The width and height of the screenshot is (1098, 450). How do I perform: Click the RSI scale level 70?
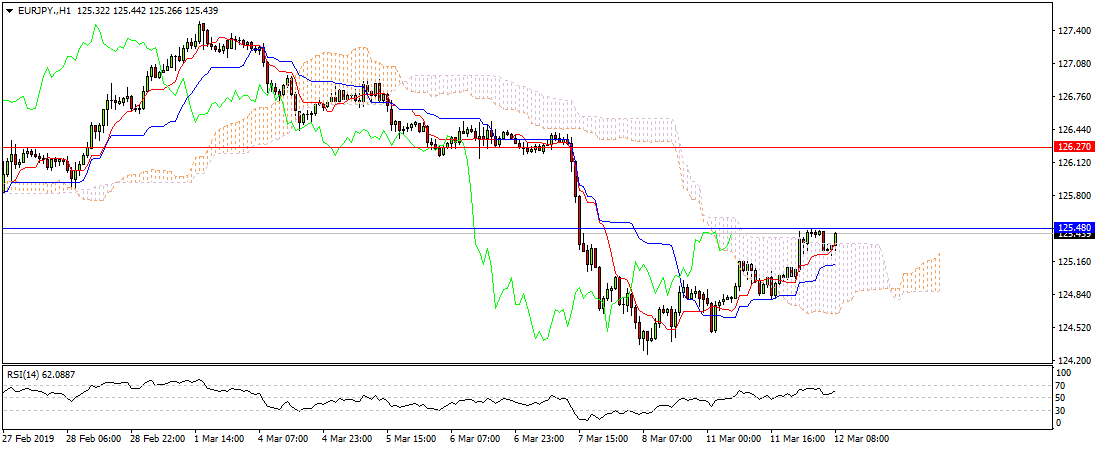pos(1065,385)
